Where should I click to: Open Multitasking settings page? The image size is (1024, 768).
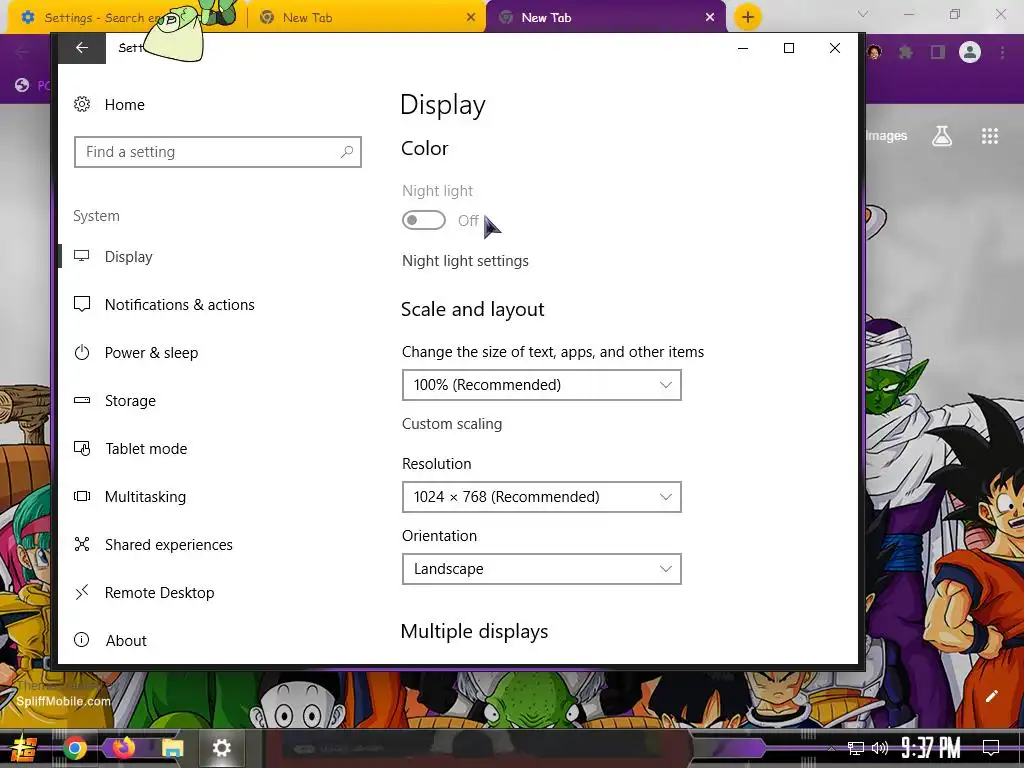(145, 496)
